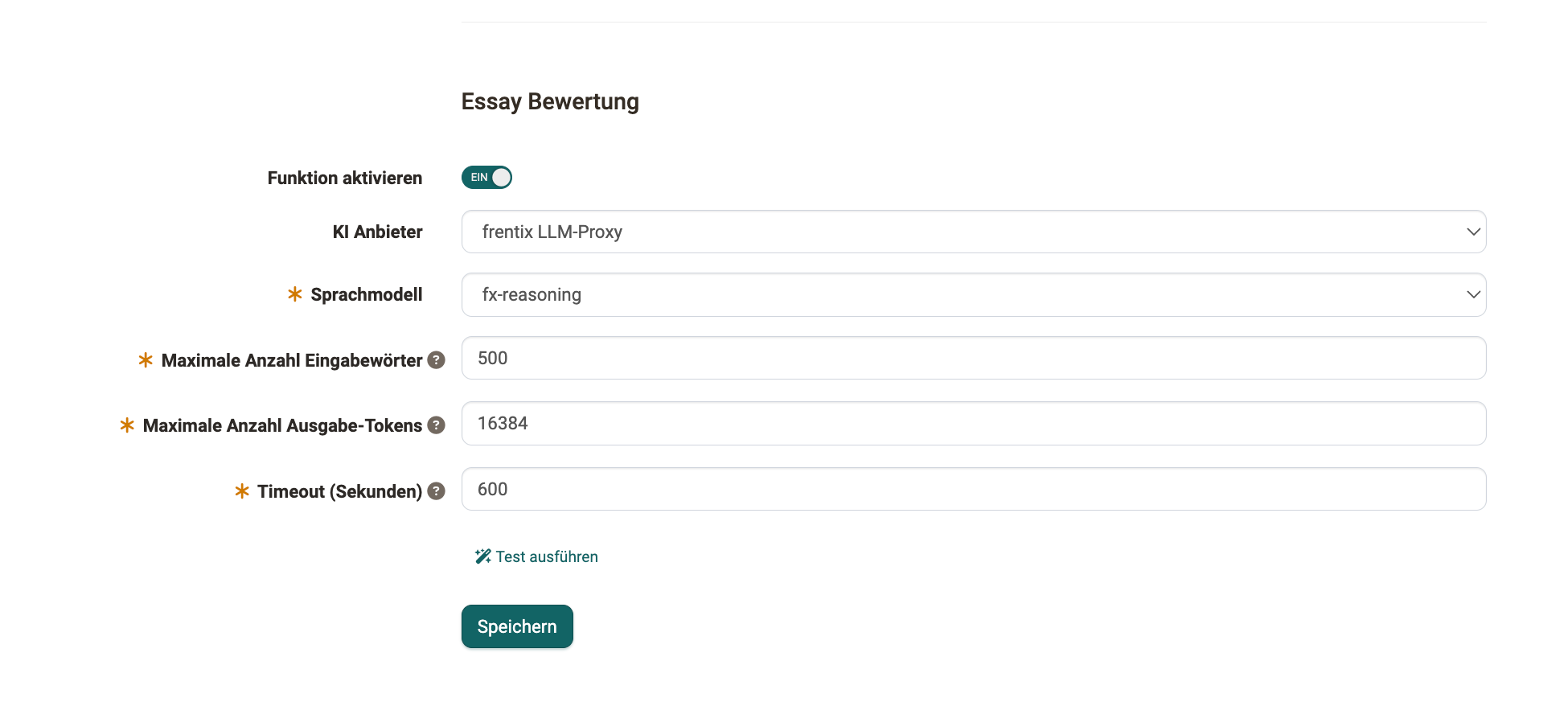Click the Maximale Anzahl Eingabewörter field
Viewport: 1568px width, 706px height.
[x=974, y=358]
